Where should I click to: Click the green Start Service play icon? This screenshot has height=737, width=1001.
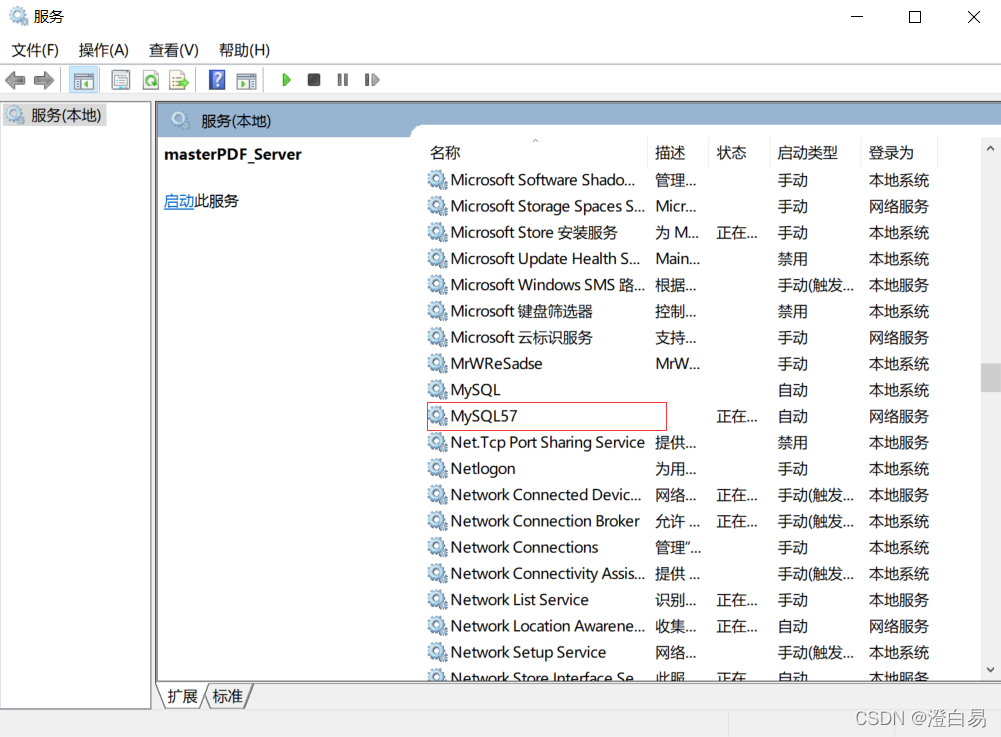[x=286, y=80]
